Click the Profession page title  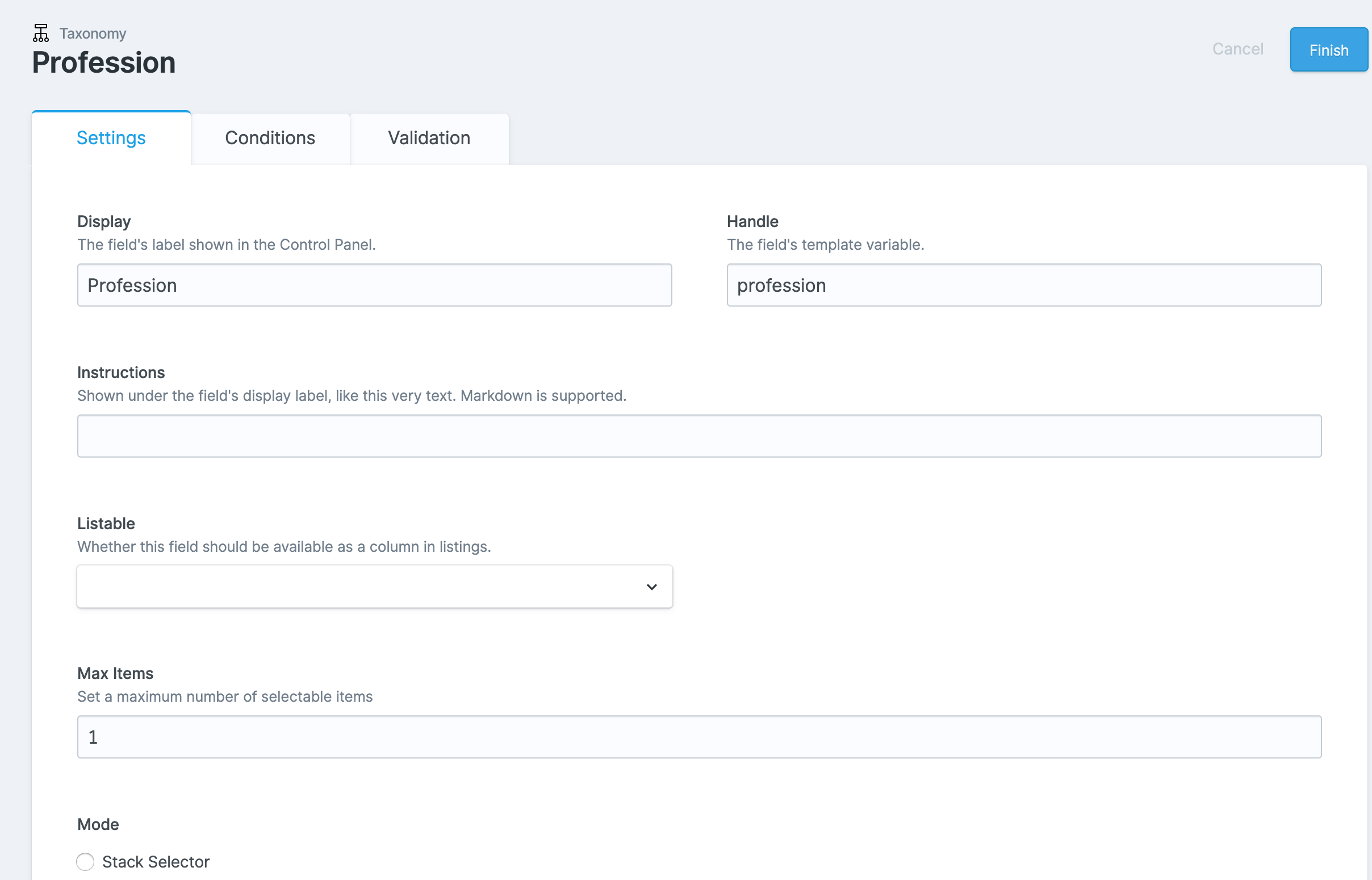103,63
